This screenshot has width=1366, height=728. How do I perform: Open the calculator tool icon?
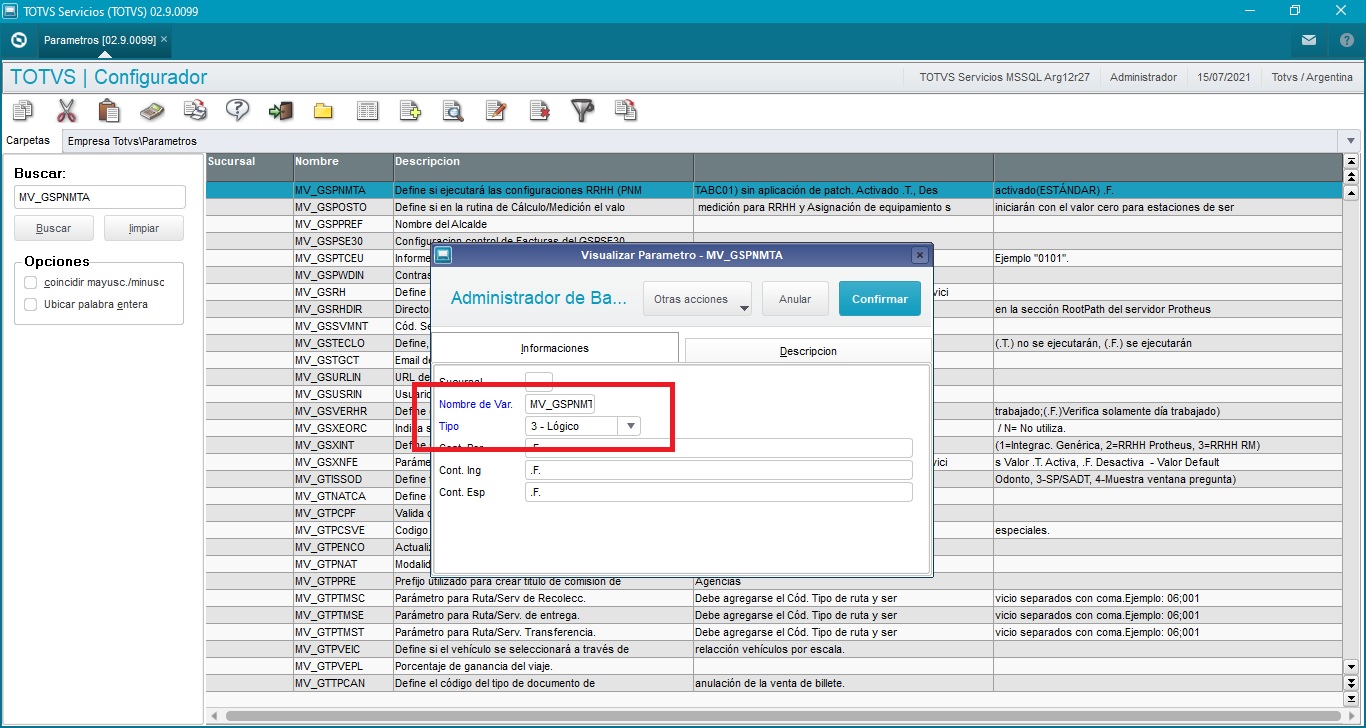[x=152, y=110]
